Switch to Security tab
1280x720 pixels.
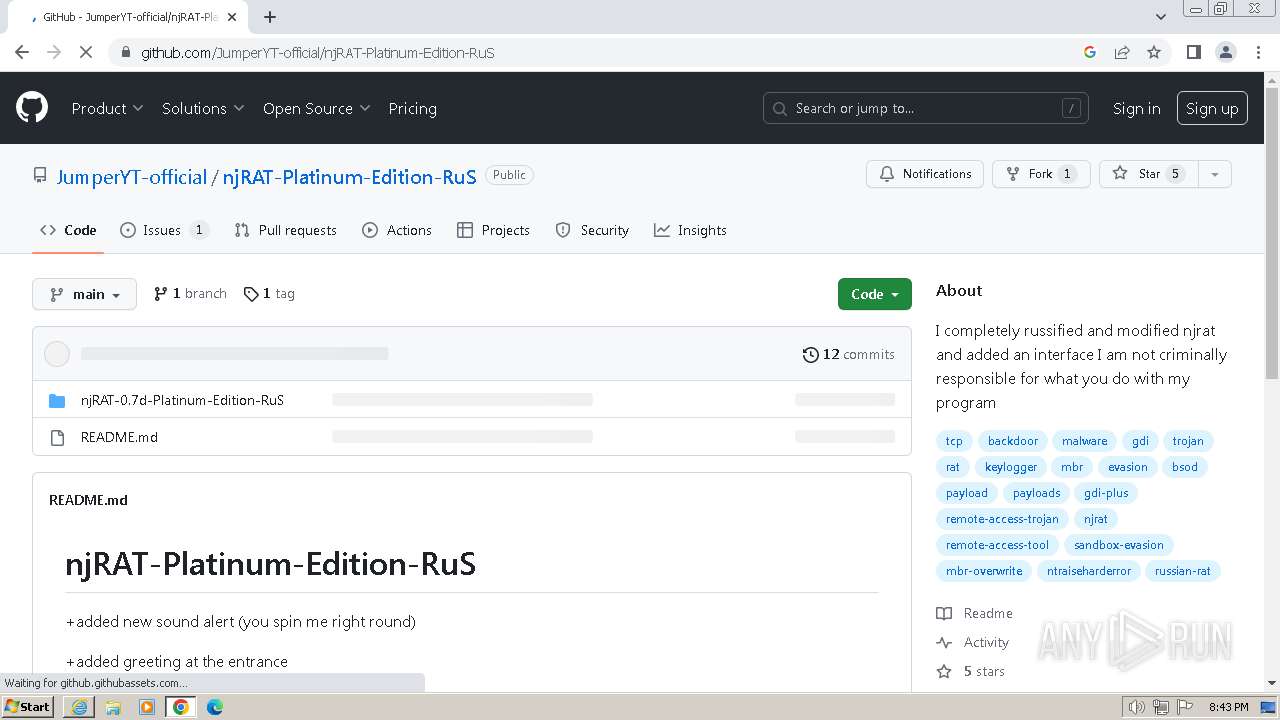coord(592,230)
